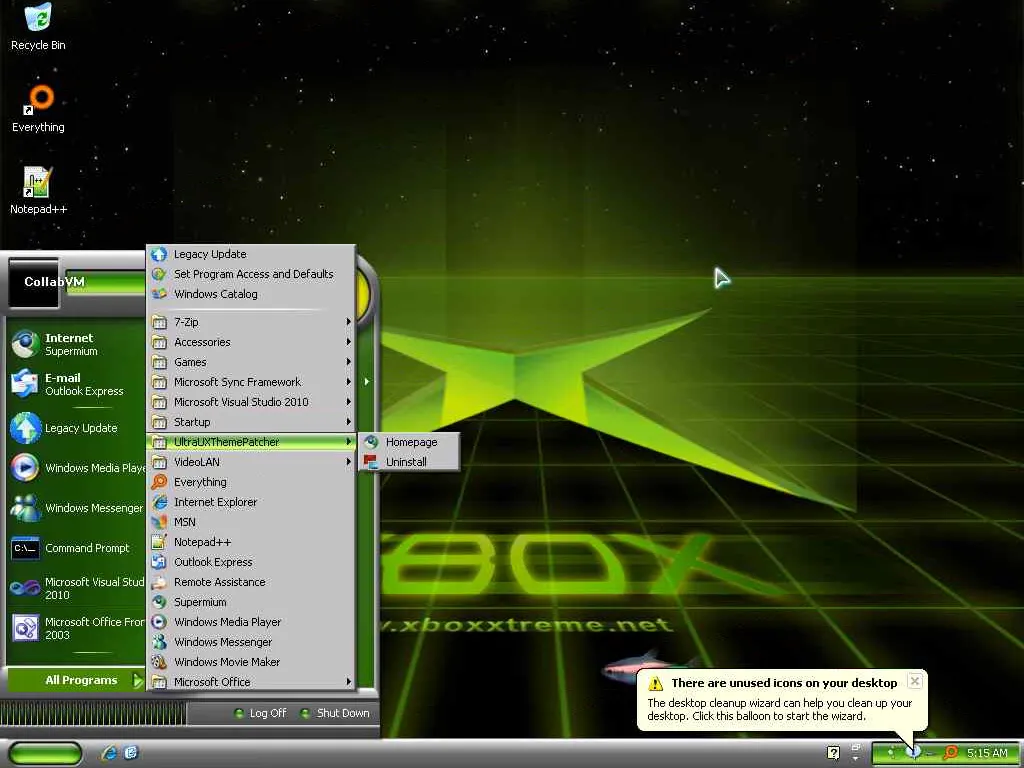The image size is (1024, 768).
Task: Expand the Microsoft Office folder arrow
Action: pyautogui.click(x=349, y=682)
